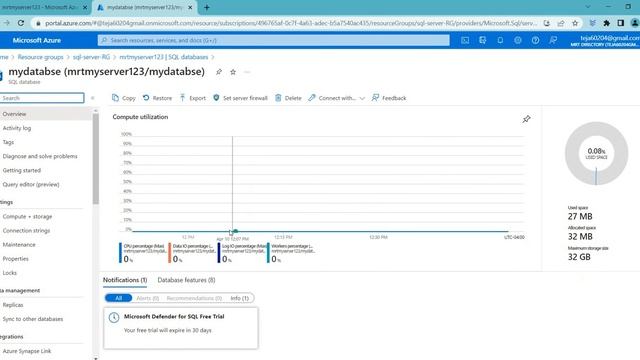Screen dimensions: 640x360
Task: Click Resource groups breadcrumb link
Action: click(40, 57)
